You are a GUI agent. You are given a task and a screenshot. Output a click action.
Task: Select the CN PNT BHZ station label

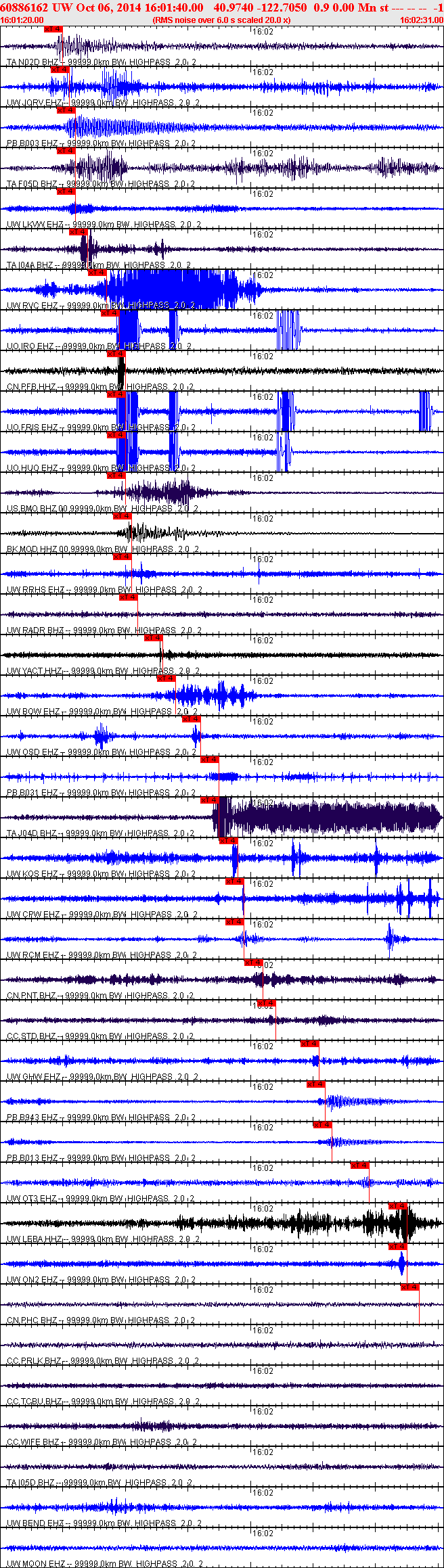pyautogui.click(x=100, y=996)
